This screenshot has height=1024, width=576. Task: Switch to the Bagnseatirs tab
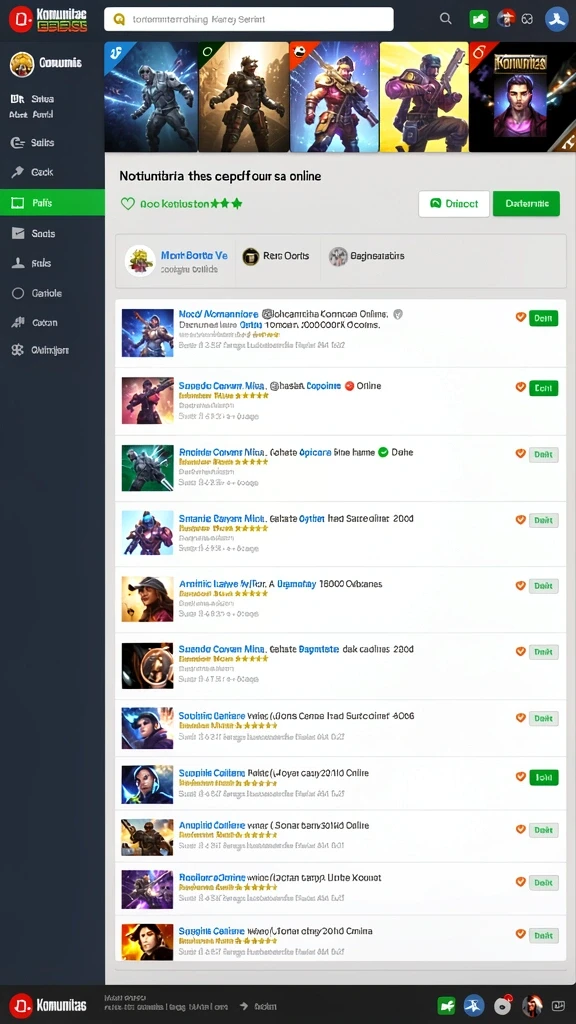click(367, 256)
